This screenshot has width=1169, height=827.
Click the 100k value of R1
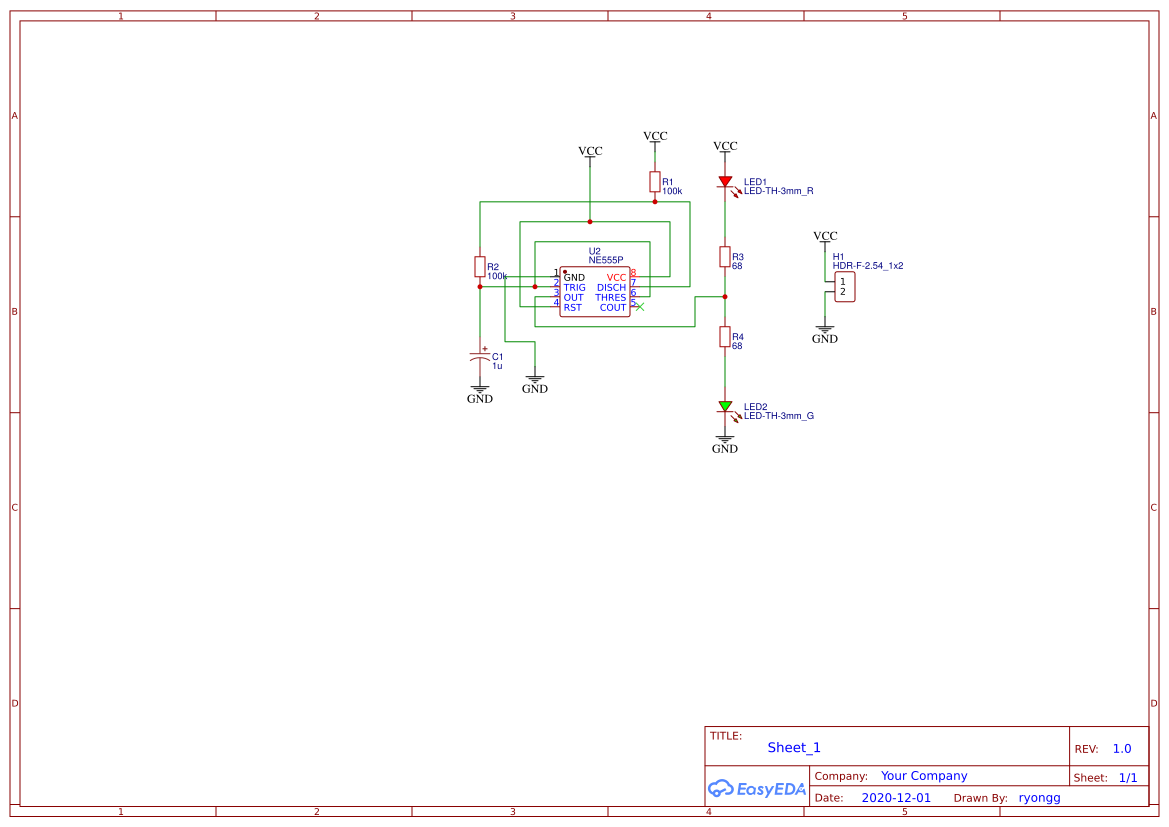(x=672, y=191)
